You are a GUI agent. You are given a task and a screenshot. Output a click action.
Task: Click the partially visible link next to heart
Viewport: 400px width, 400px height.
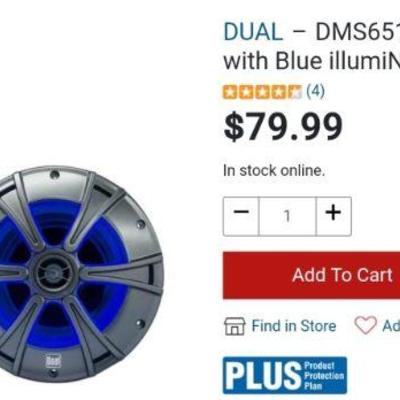391,326
